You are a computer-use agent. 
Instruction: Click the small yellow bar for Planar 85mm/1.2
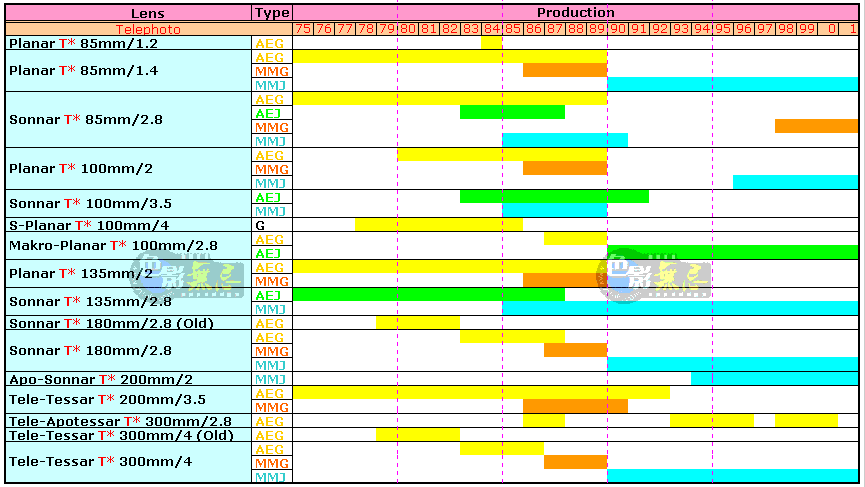[491, 43]
